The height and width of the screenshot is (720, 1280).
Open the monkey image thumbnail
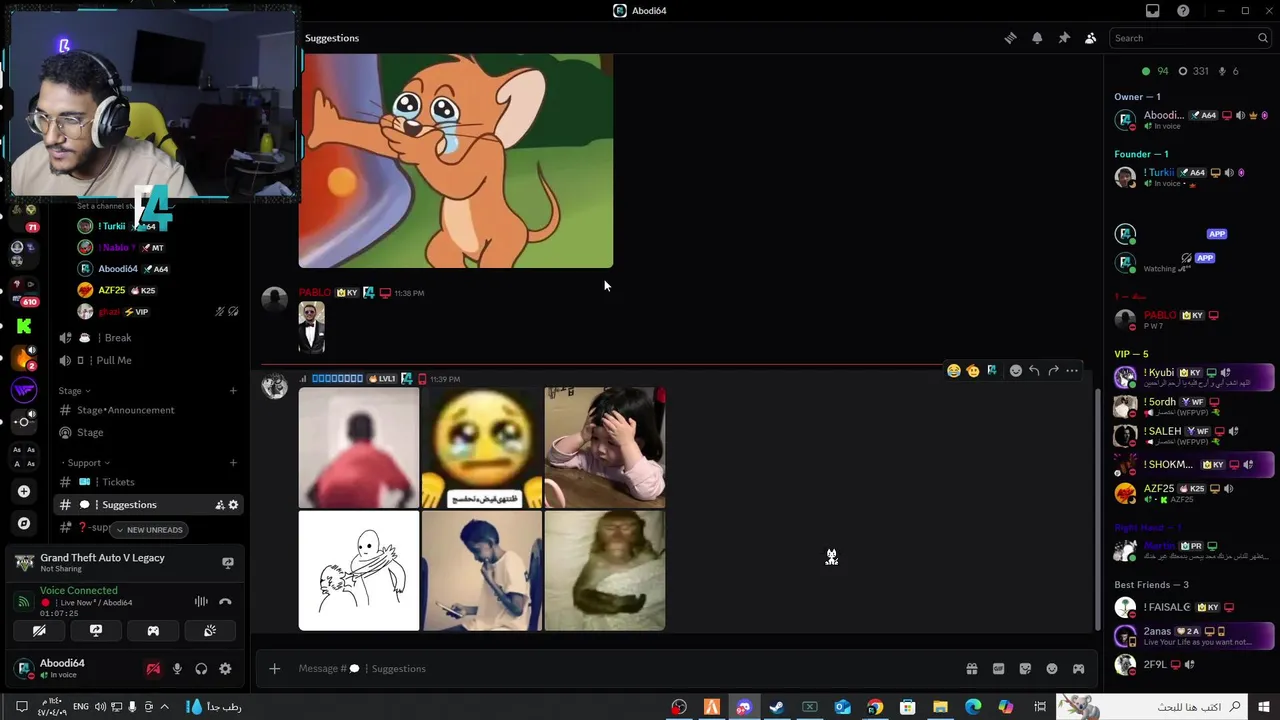click(605, 571)
